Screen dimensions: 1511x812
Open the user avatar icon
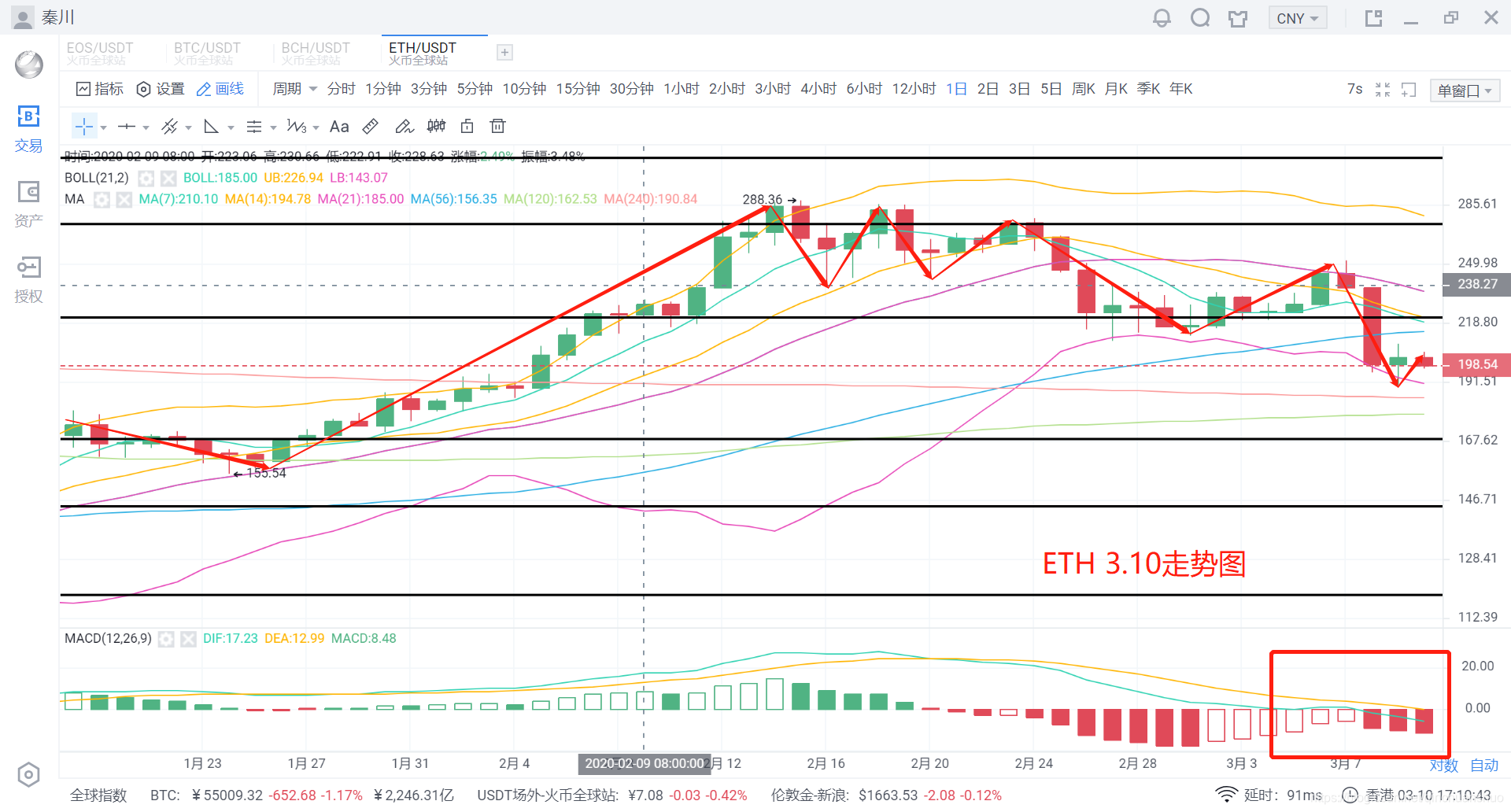coord(23,18)
